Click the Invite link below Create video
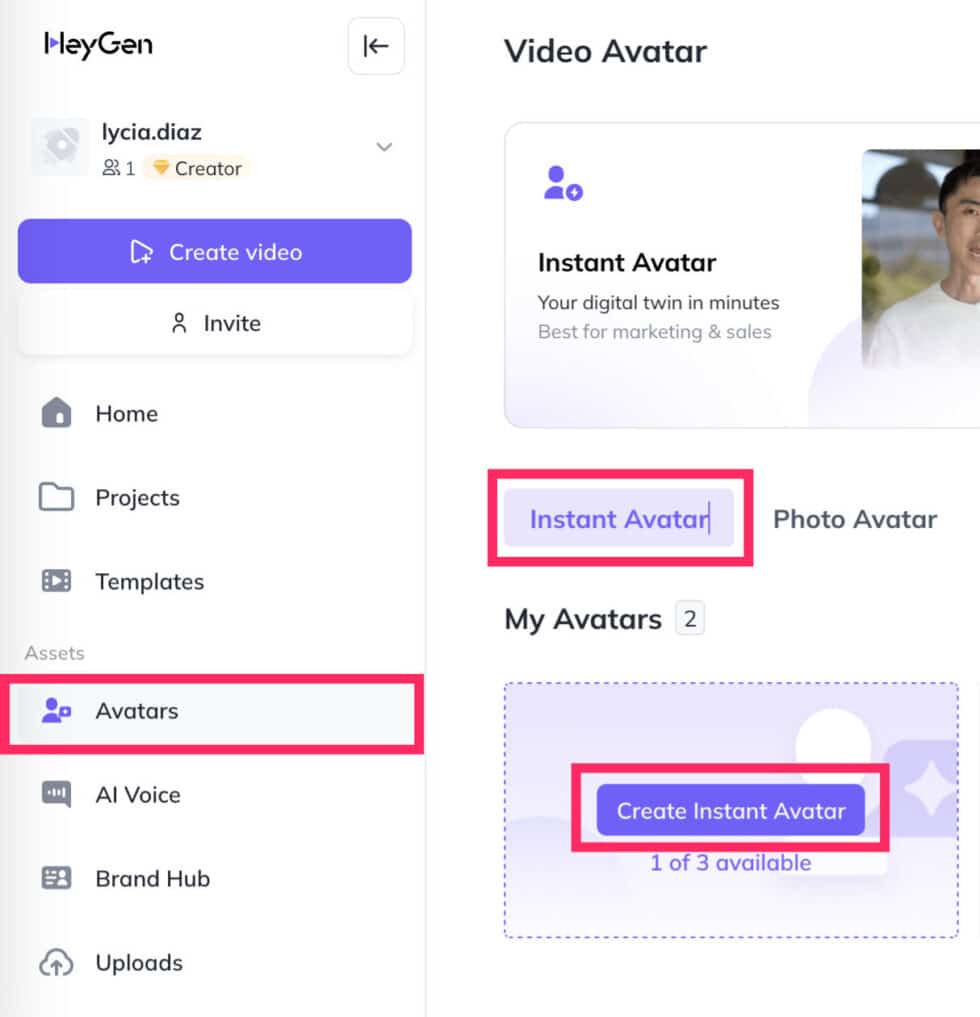The width and height of the screenshot is (980, 1017). [214, 323]
